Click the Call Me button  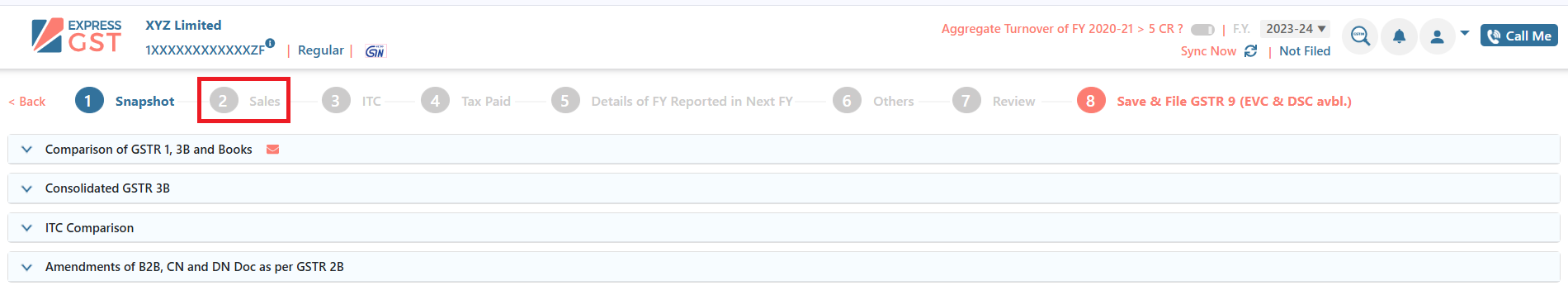[1518, 36]
